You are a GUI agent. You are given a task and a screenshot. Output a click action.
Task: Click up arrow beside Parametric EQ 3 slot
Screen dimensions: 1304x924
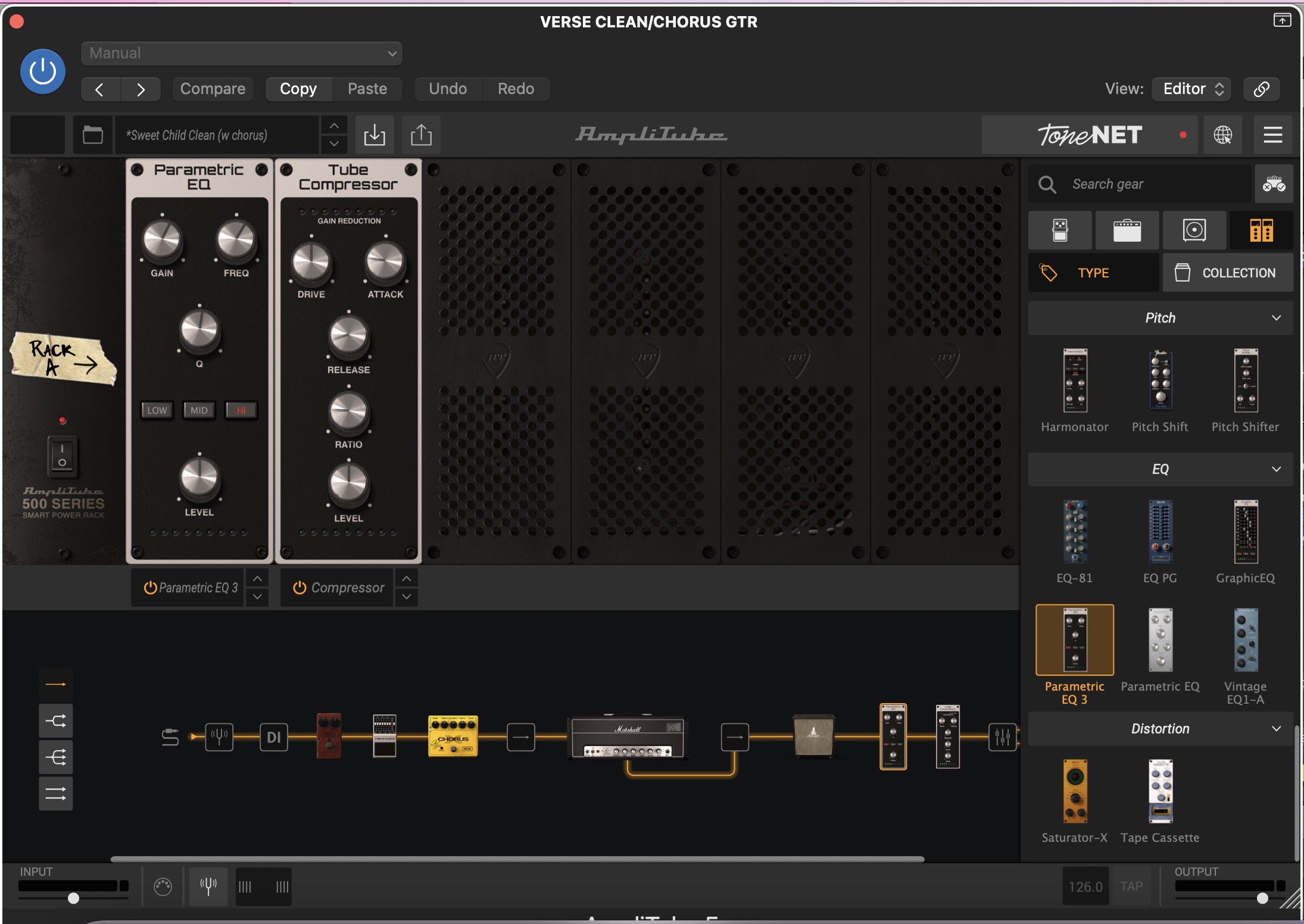[257, 578]
